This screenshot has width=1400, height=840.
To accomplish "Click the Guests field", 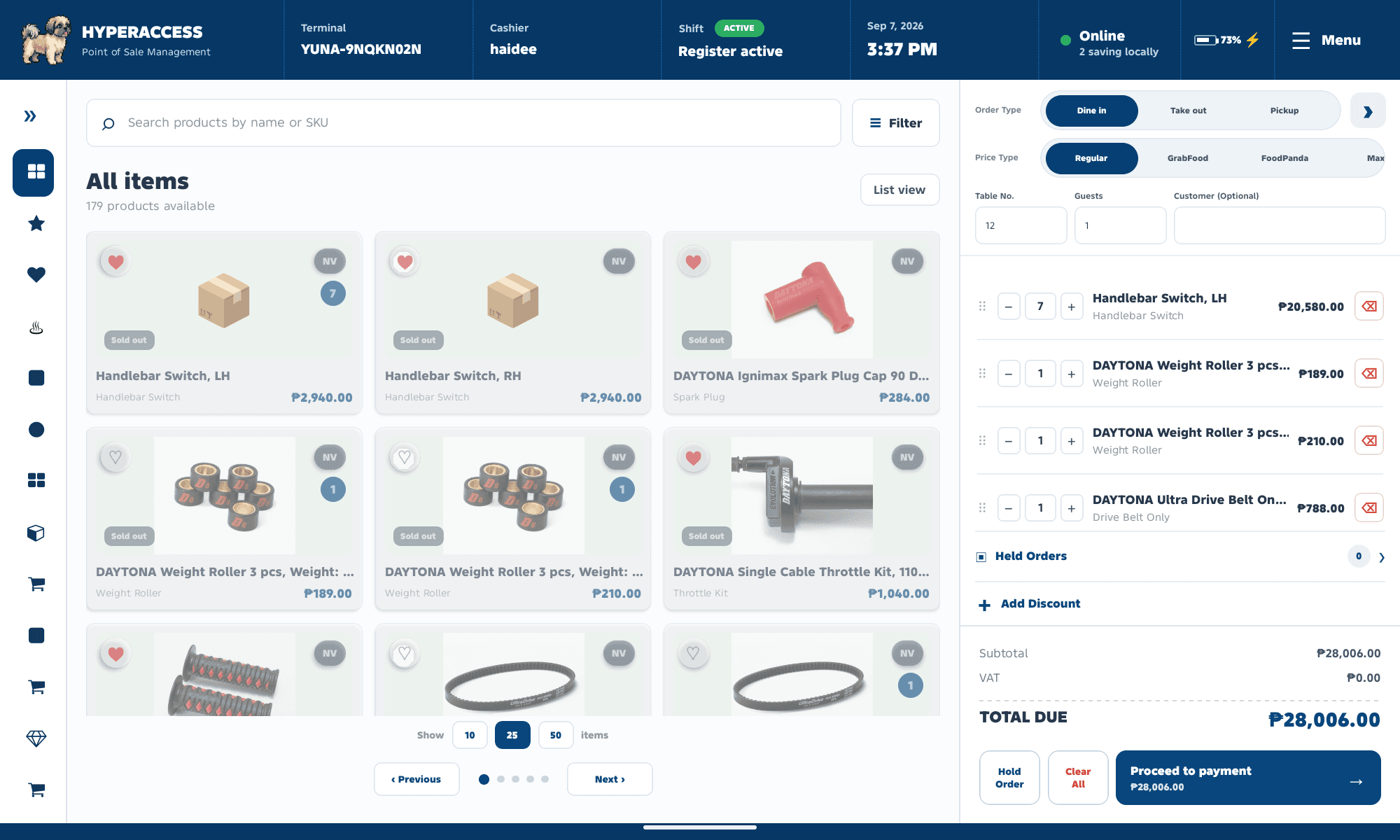I will 1120,225.
